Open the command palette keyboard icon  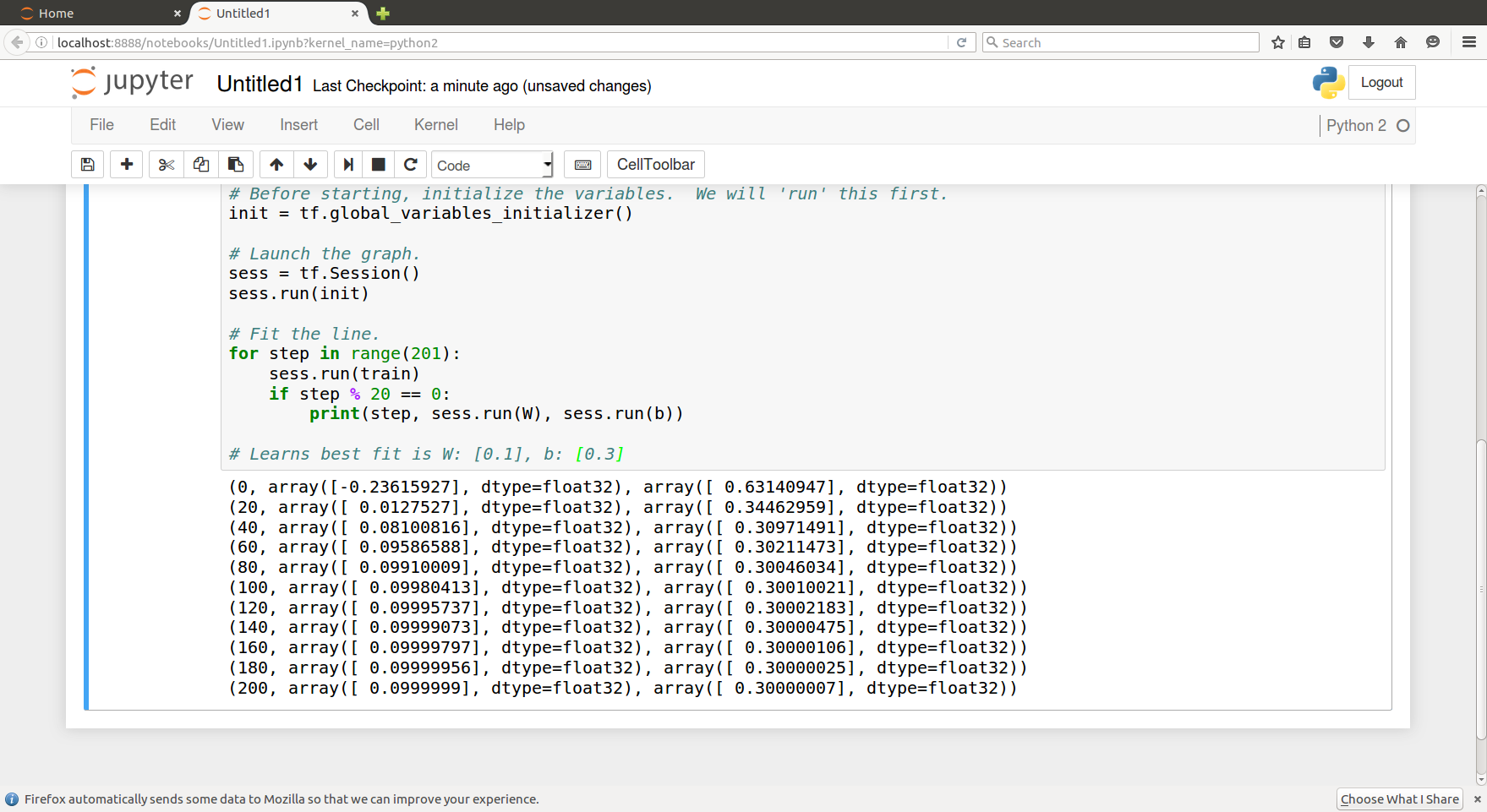coord(582,164)
